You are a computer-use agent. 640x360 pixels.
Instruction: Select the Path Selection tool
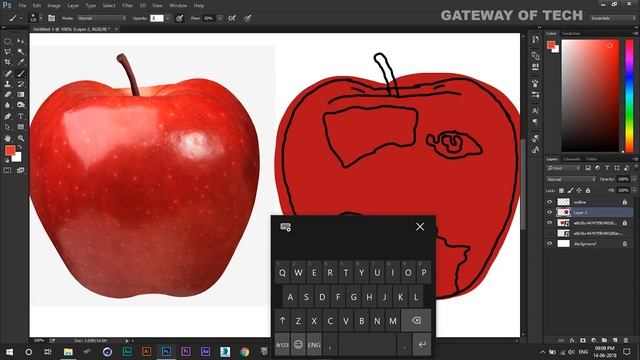8,127
